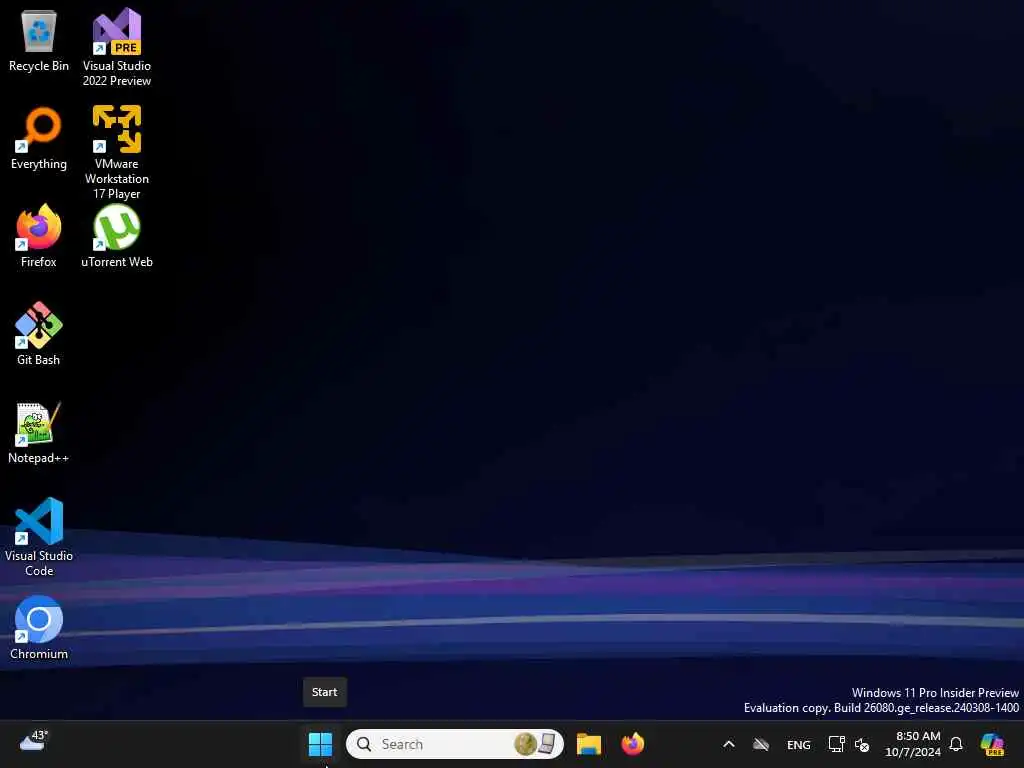
Task: Select the Chromium desktop shortcut
Action: (x=39, y=628)
